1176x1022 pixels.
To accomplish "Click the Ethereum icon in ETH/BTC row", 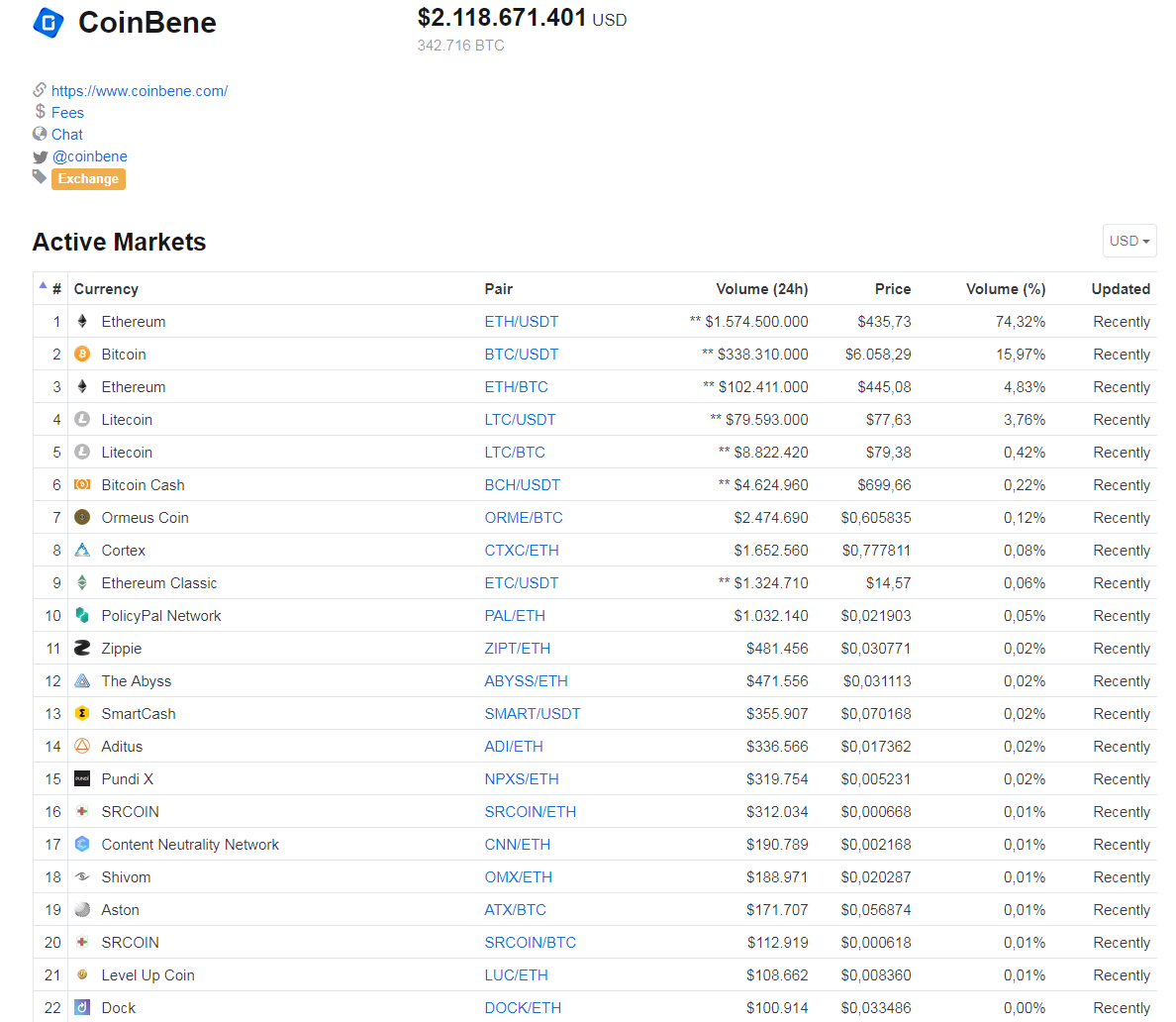I will (x=82, y=386).
